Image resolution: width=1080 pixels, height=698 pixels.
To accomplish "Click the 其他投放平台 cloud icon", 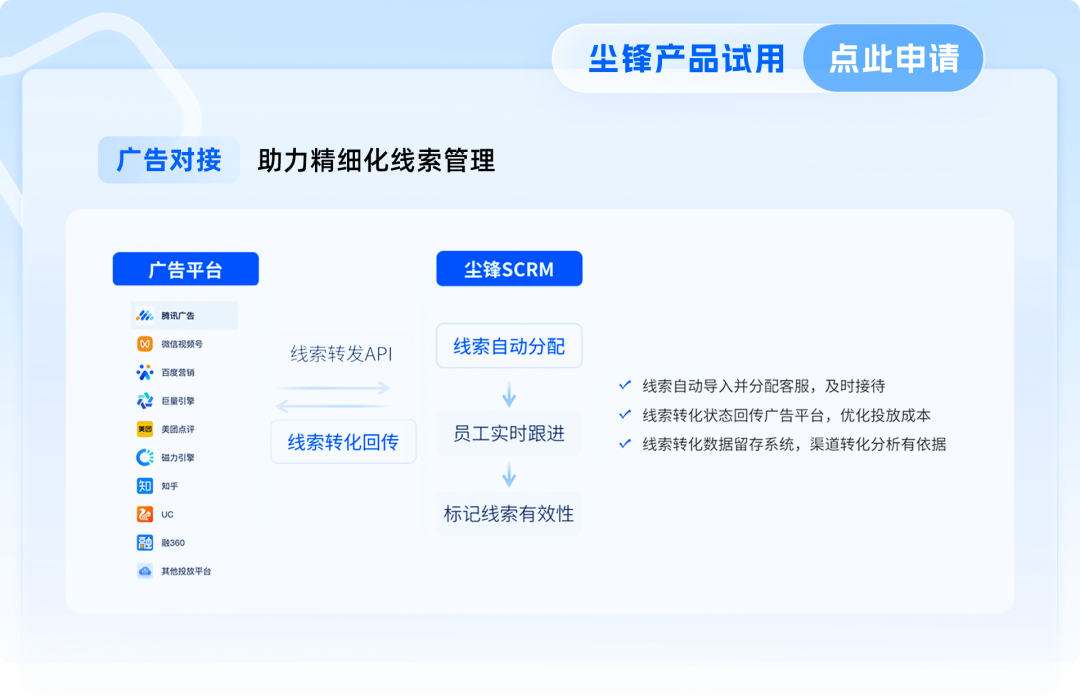I will point(145,571).
